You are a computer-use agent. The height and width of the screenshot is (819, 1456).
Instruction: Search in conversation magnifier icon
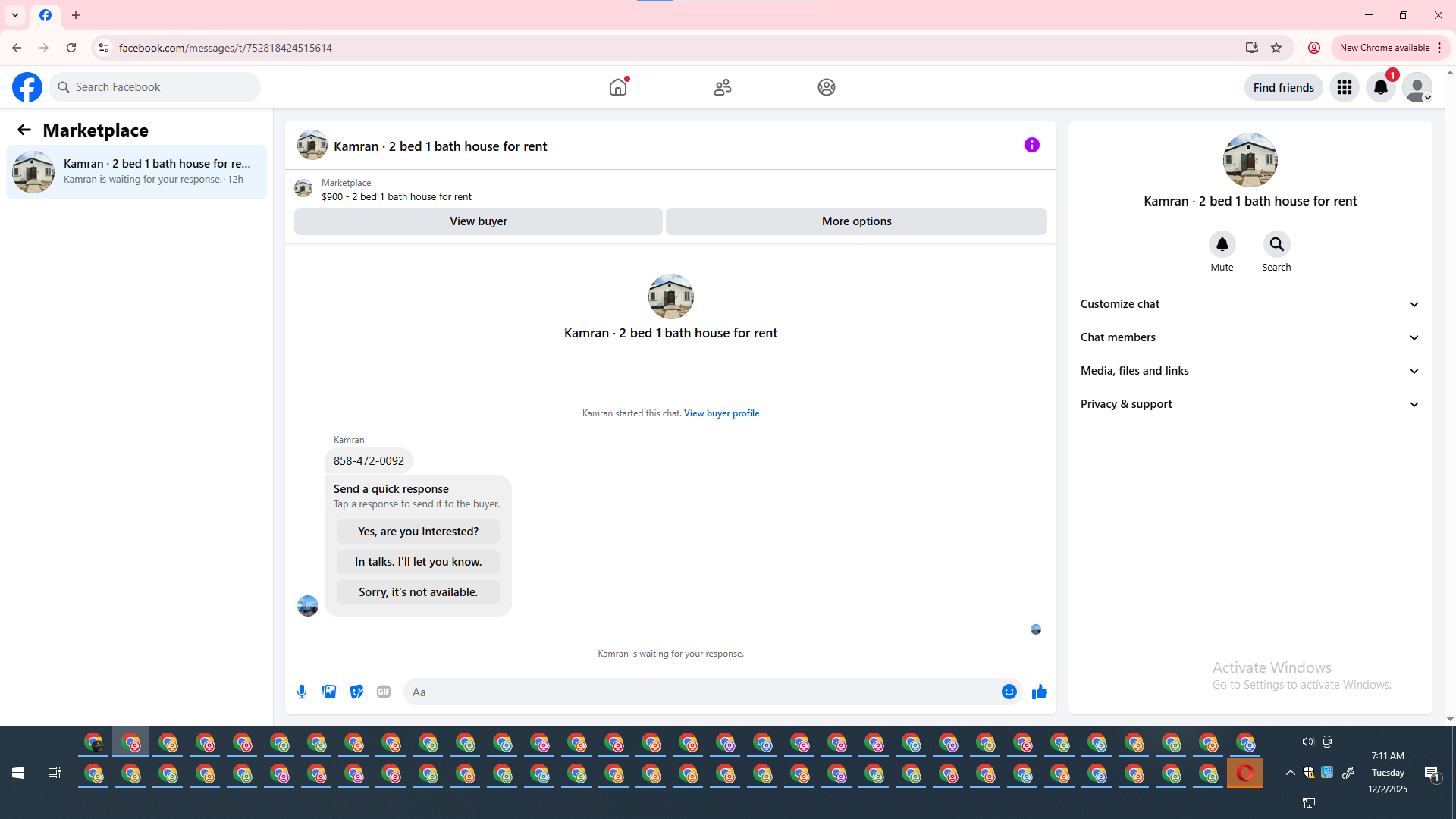[1276, 244]
